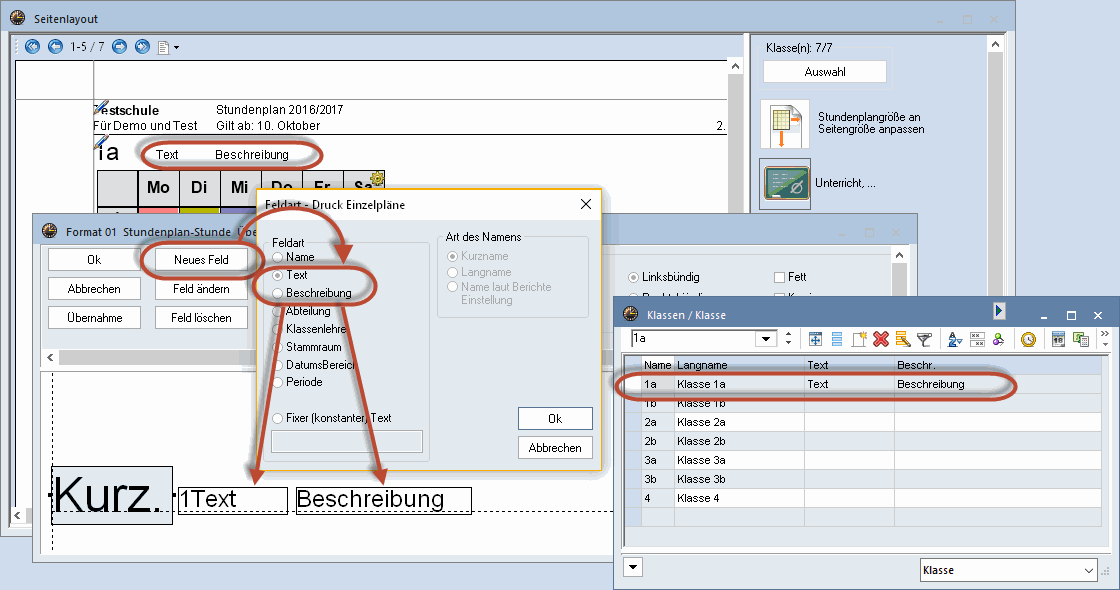Open the Unterricht blackboard icon
Viewport: 1120px width, 590px height.
(x=785, y=184)
